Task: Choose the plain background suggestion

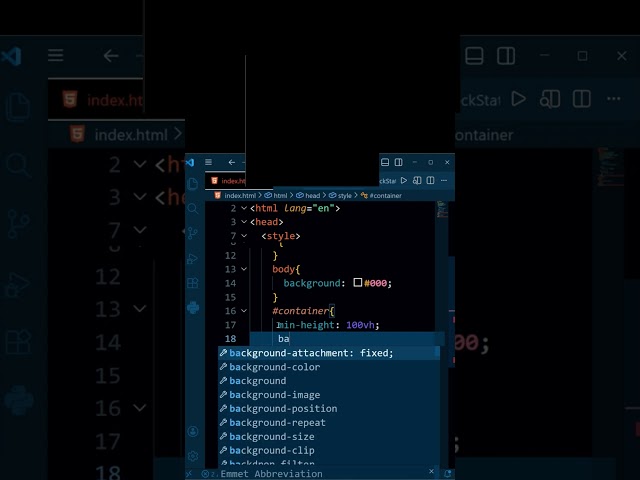Action: tap(329, 381)
